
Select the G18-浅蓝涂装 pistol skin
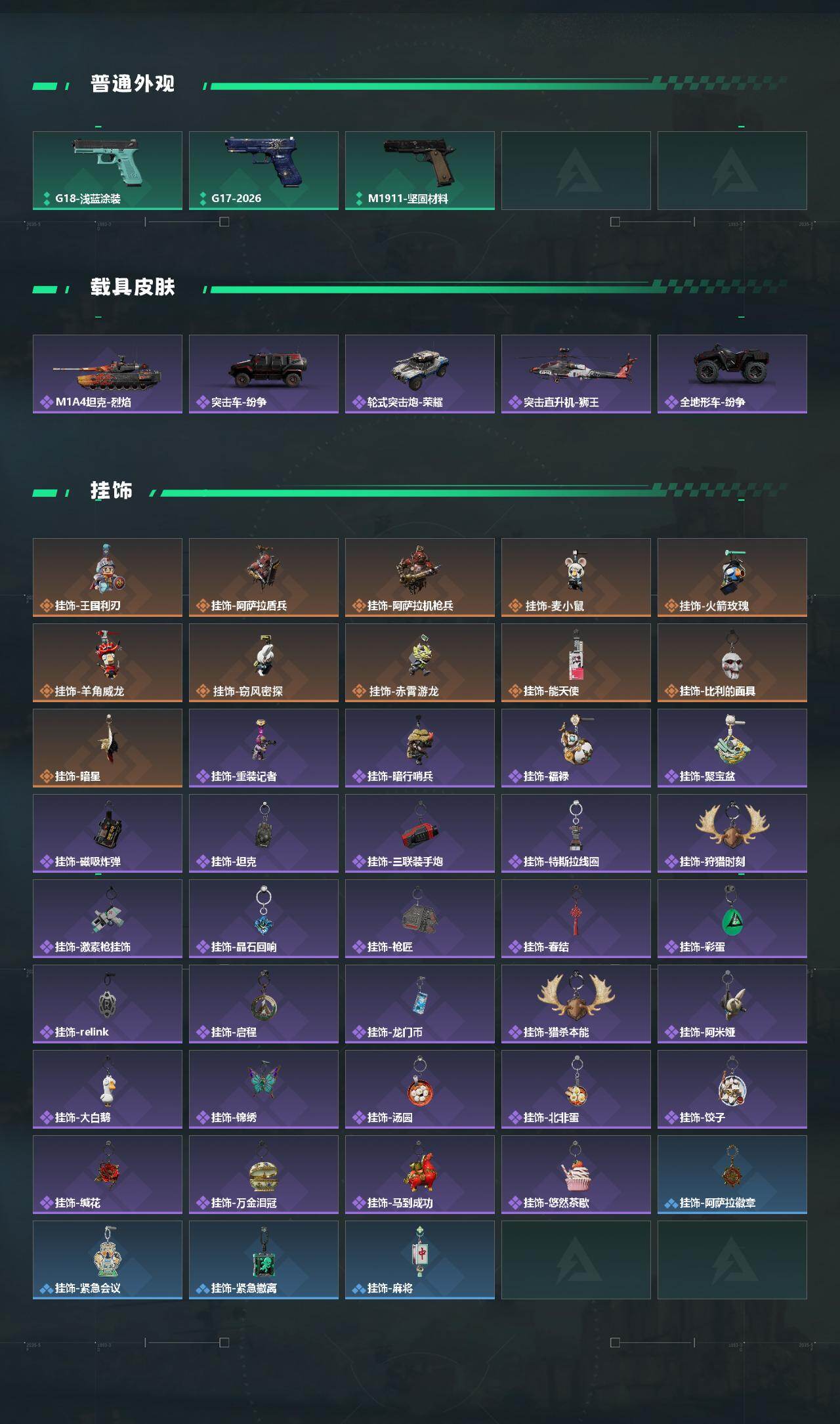click(x=108, y=171)
